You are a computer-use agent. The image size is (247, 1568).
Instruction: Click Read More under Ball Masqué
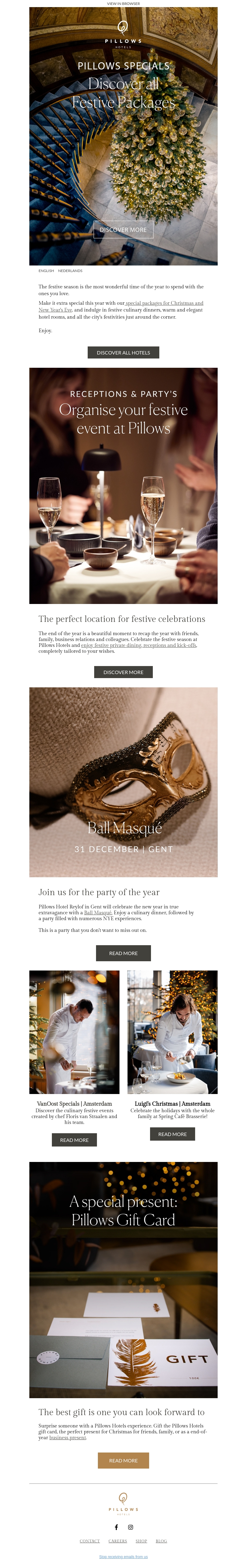(x=123, y=953)
